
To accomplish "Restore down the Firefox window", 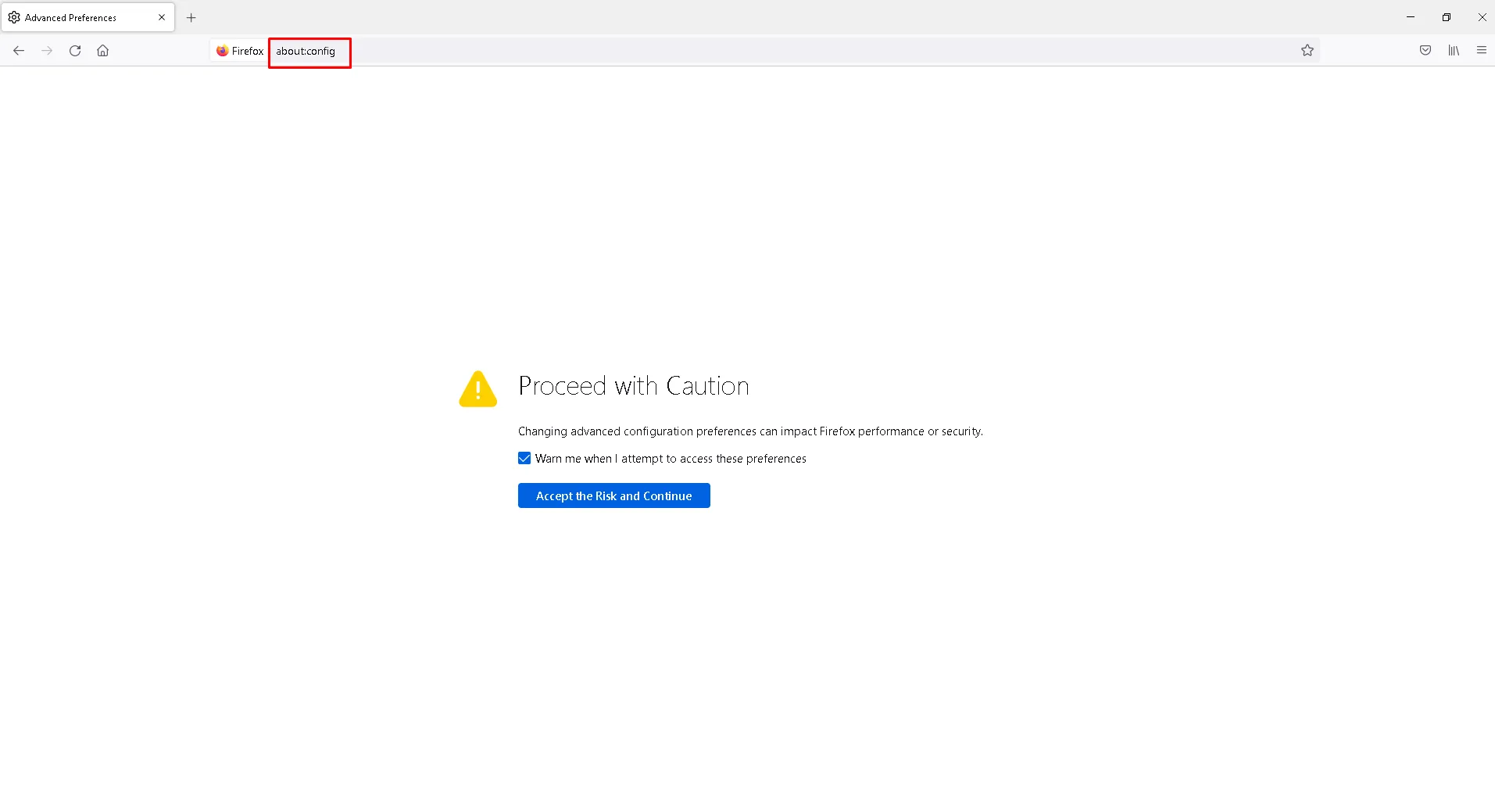I will coord(1447,17).
